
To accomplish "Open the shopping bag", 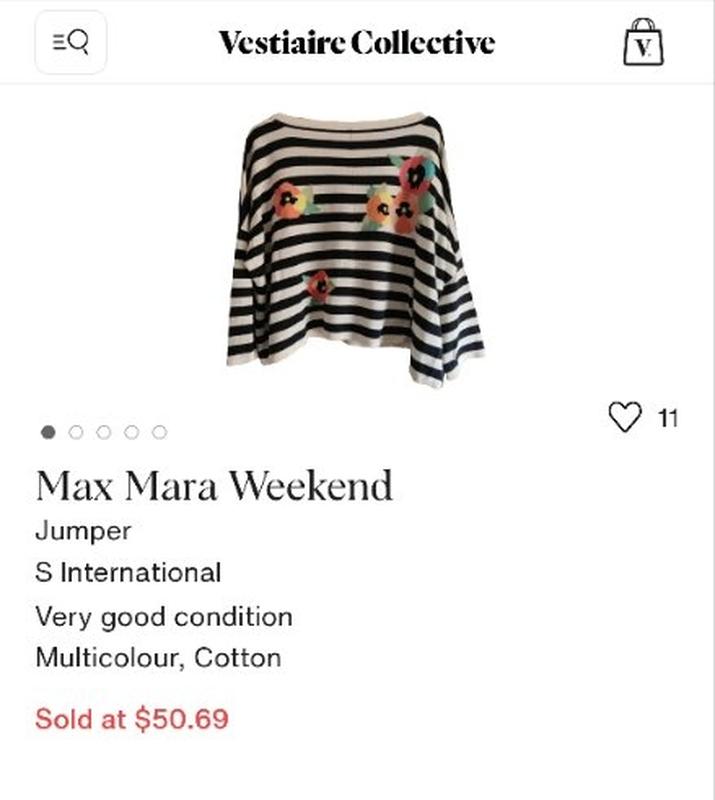I will point(643,43).
